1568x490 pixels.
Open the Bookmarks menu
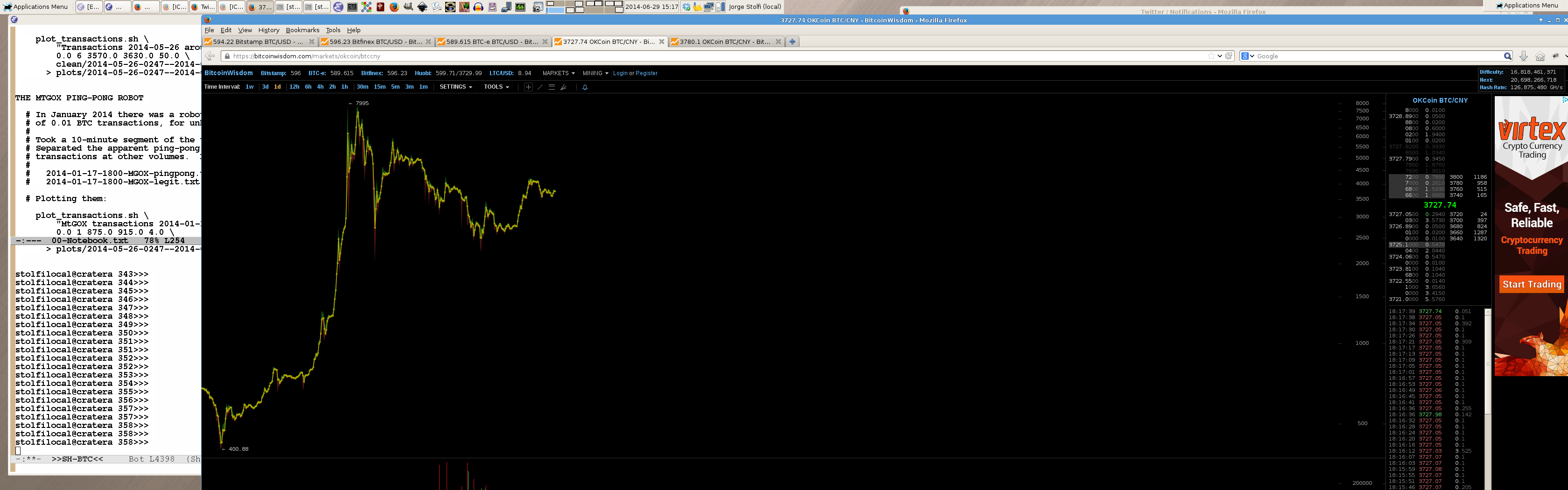pos(302,30)
